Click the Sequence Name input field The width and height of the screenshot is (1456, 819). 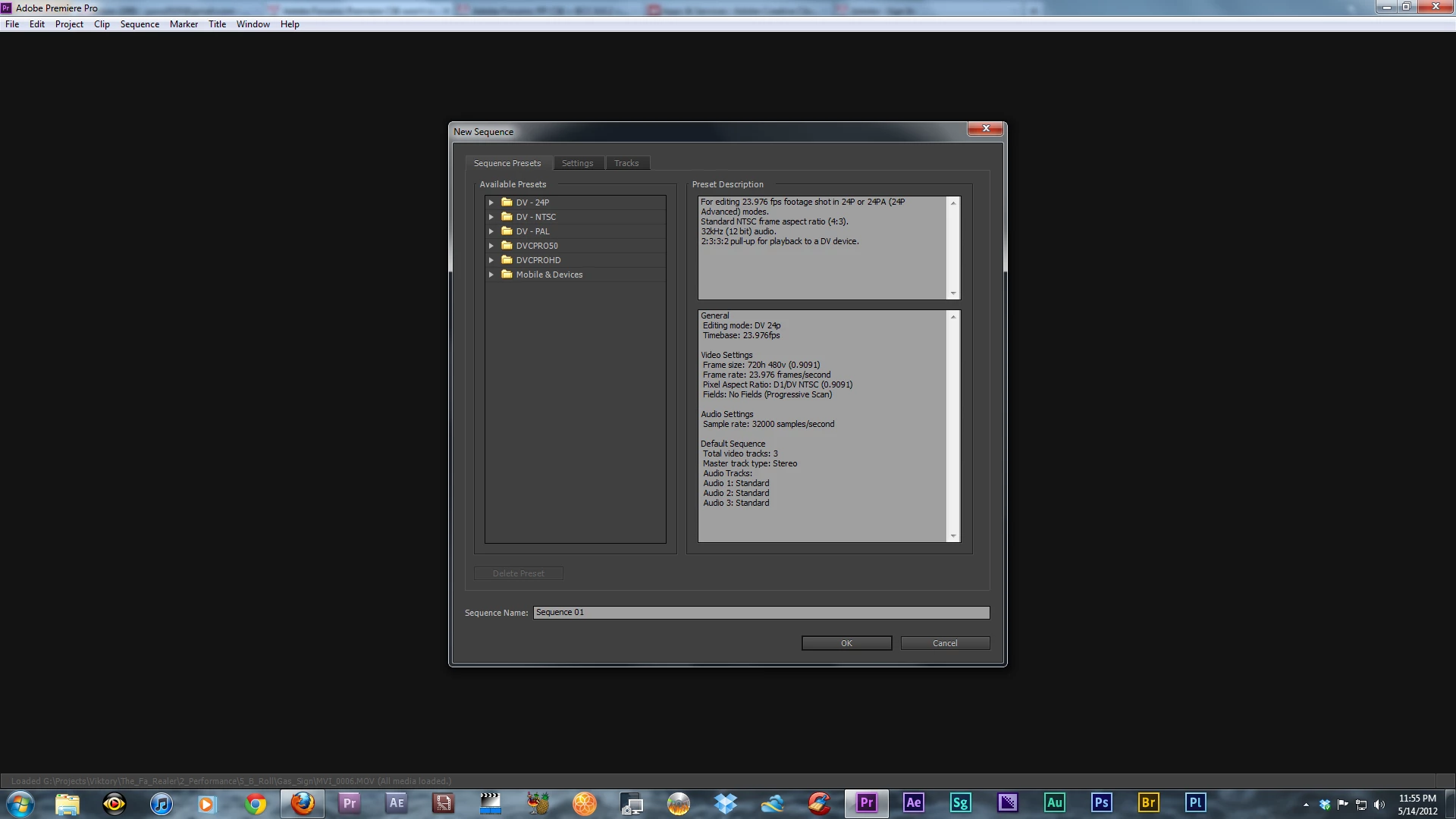[761, 613]
